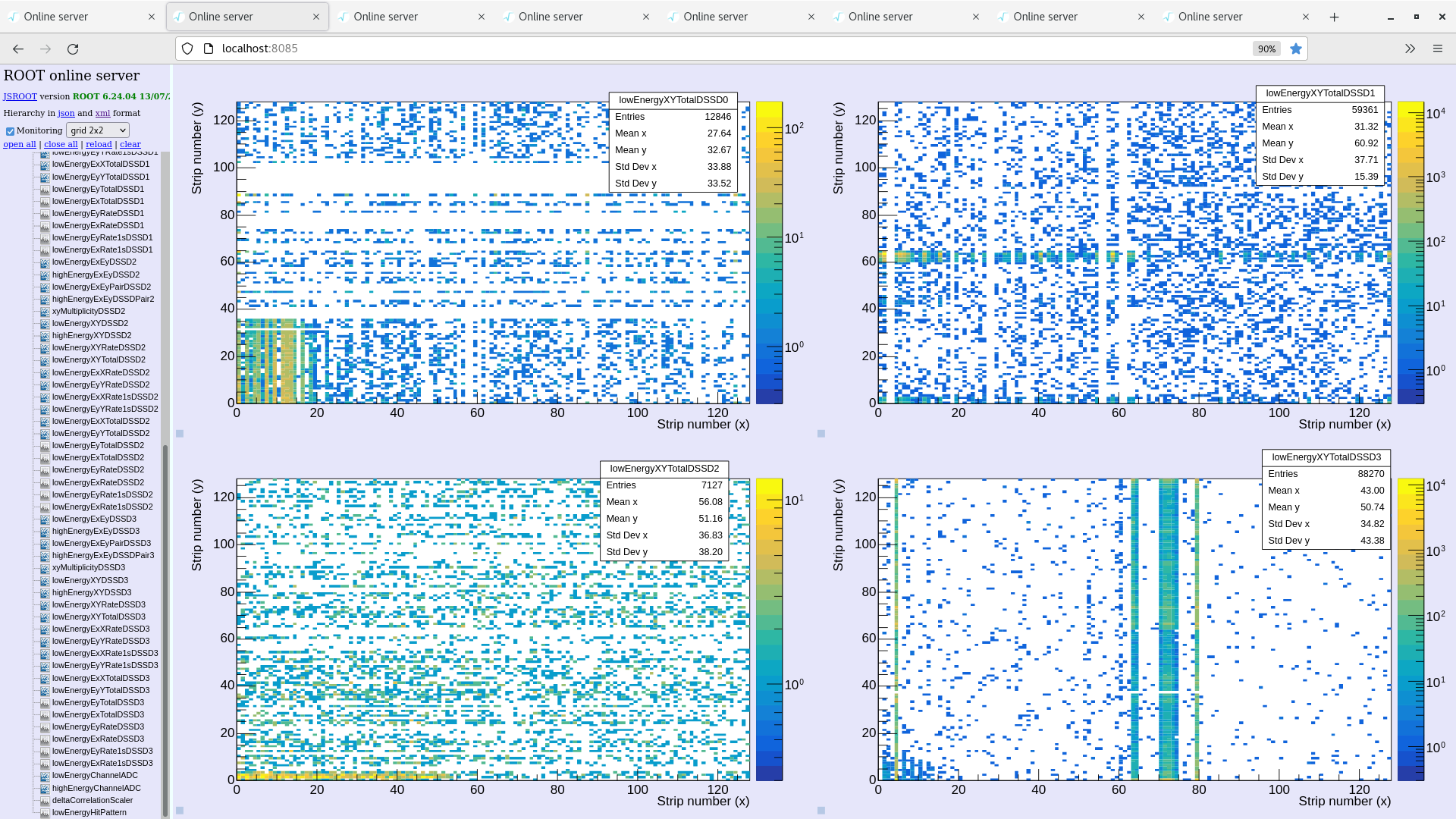Click the histogram icon next to lowEnergyHitPattern

tap(44, 811)
